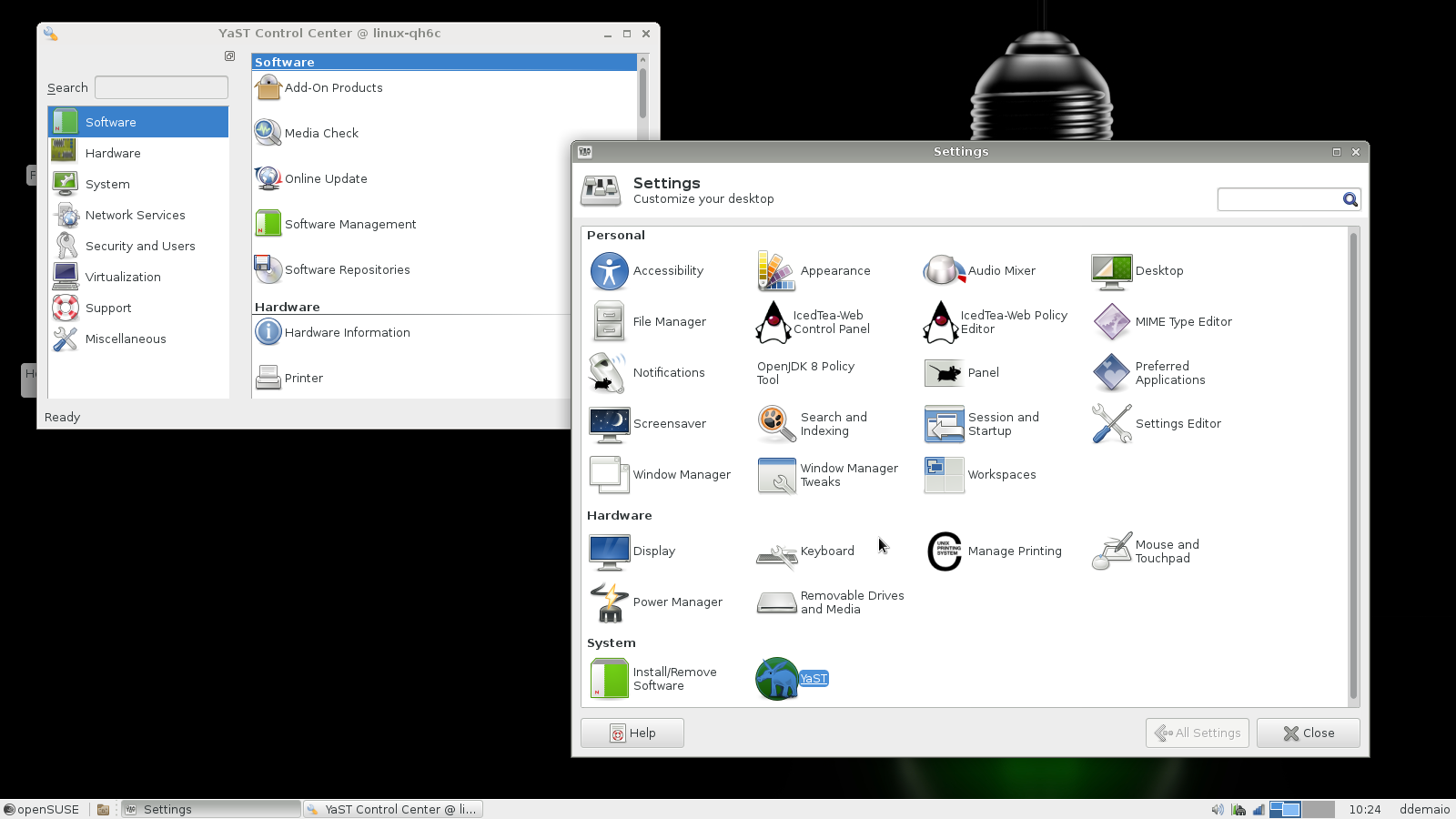
Task: Open Manage Printing icon
Action: point(944,551)
